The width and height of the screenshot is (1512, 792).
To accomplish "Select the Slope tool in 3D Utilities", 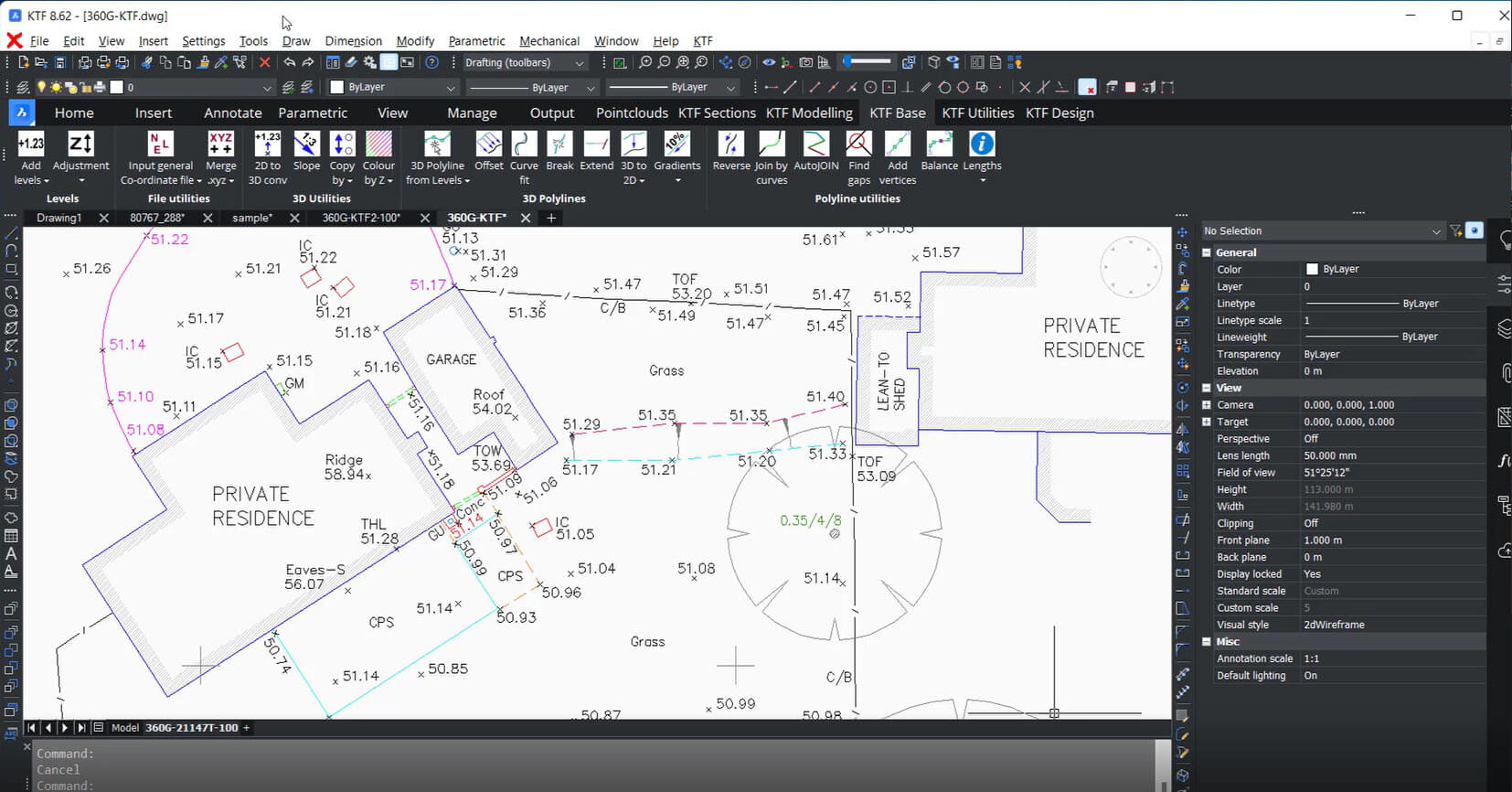I will click(x=306, y=144).
